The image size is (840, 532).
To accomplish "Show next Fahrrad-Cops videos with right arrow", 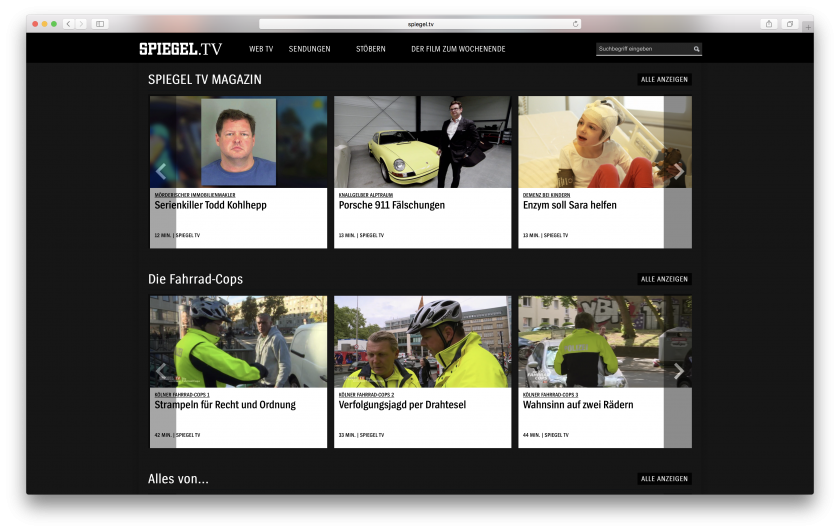I will 678,371.
